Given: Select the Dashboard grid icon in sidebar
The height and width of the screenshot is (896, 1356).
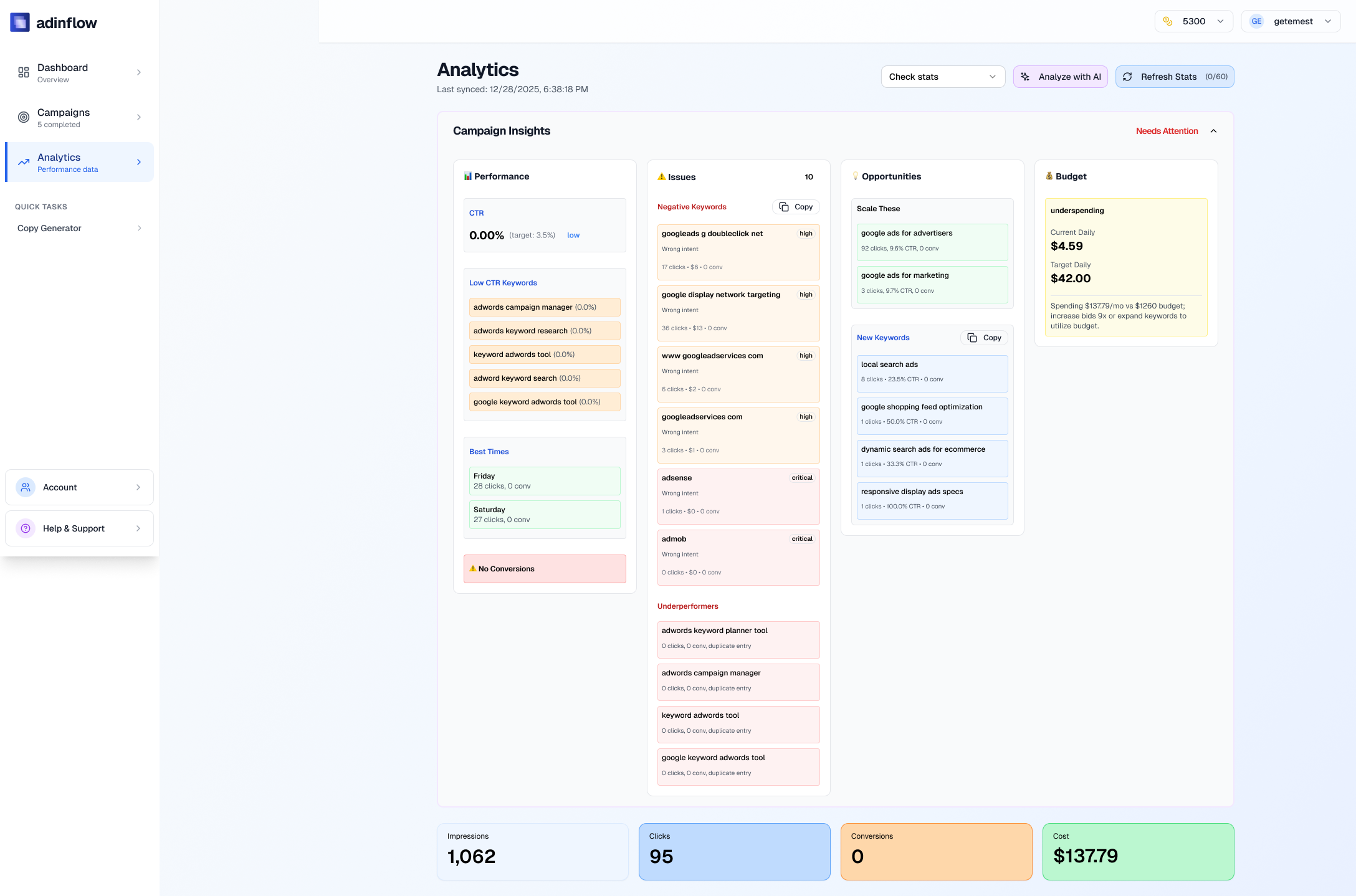Looking at the screenshot, I should pos(23,72).
